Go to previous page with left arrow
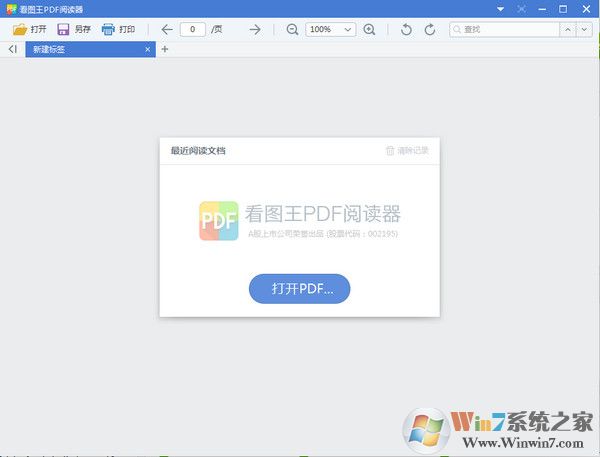Viewport: 600px width, 457px height. (167, 30)
